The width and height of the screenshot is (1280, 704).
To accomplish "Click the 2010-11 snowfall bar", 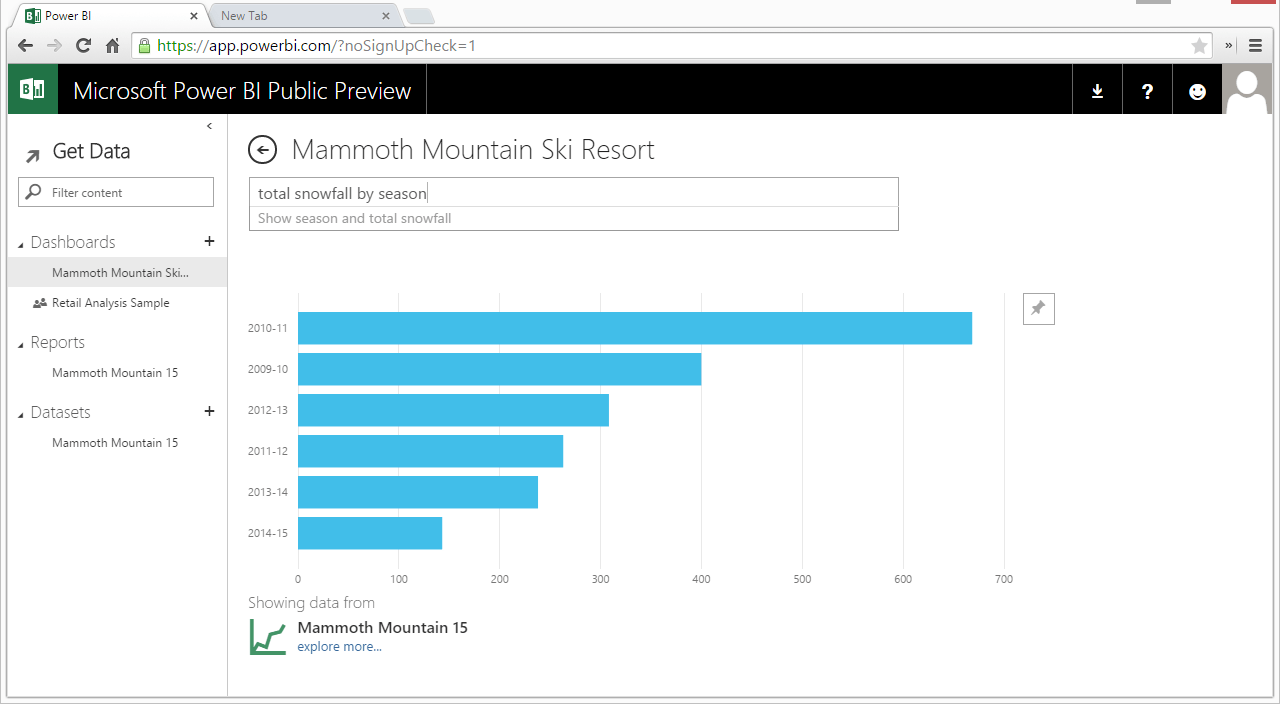I will pos(634,328).
